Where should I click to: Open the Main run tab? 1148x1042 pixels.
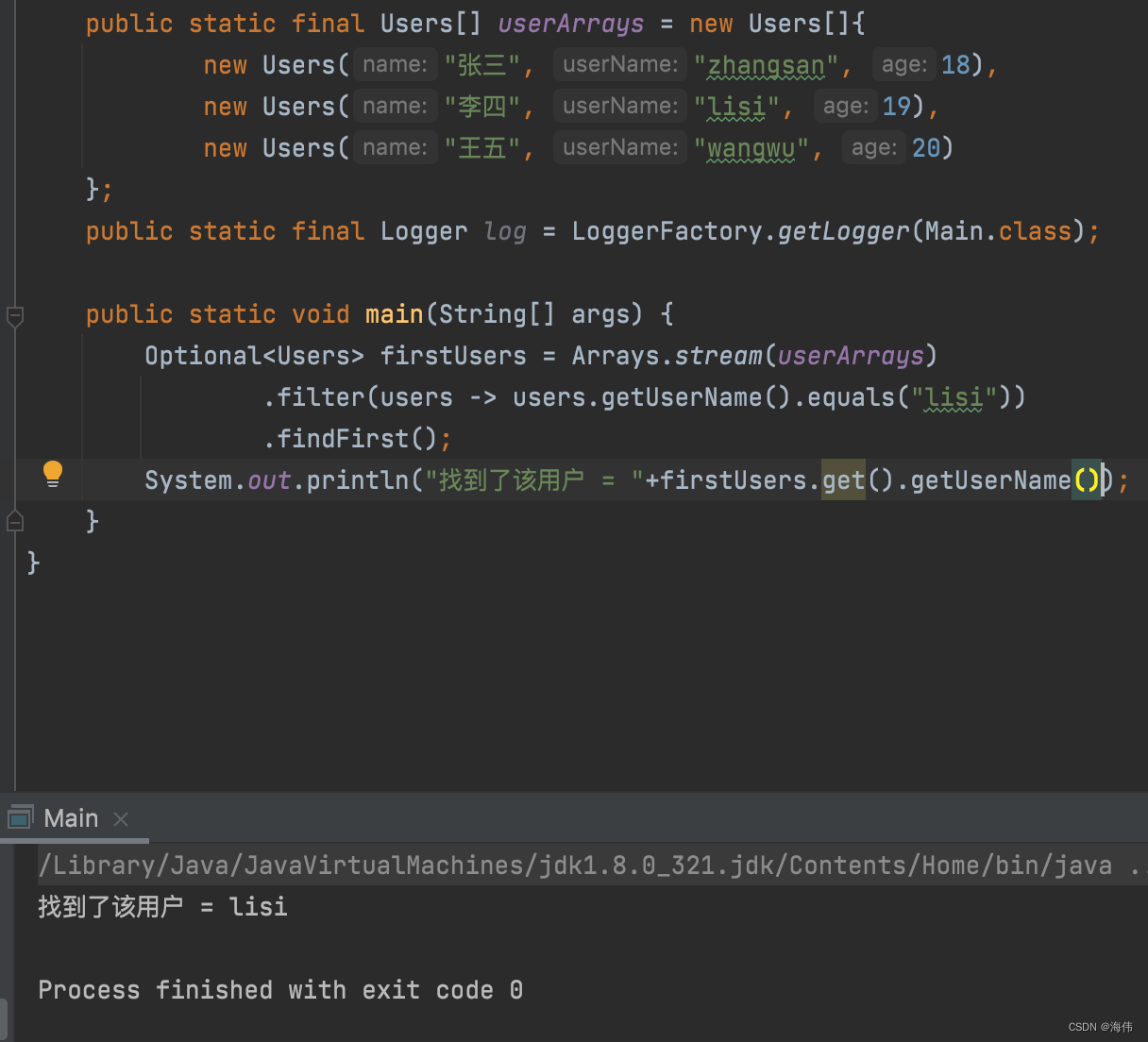click(71, 818)
